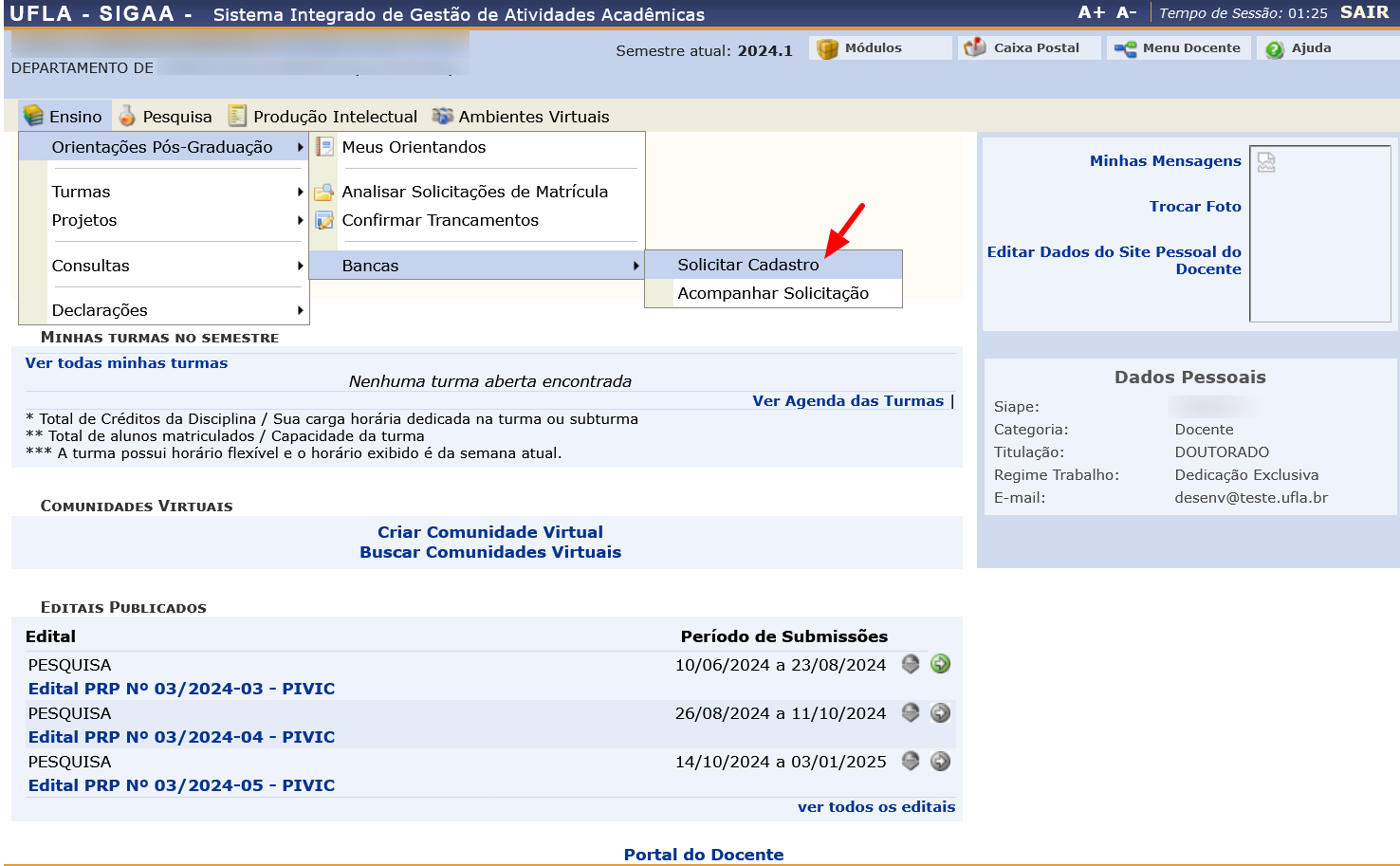Screen dimensions: 1400x866
Task: Open the Consultas menu entry
Action: pyautogui.click(x=164, y=266)
